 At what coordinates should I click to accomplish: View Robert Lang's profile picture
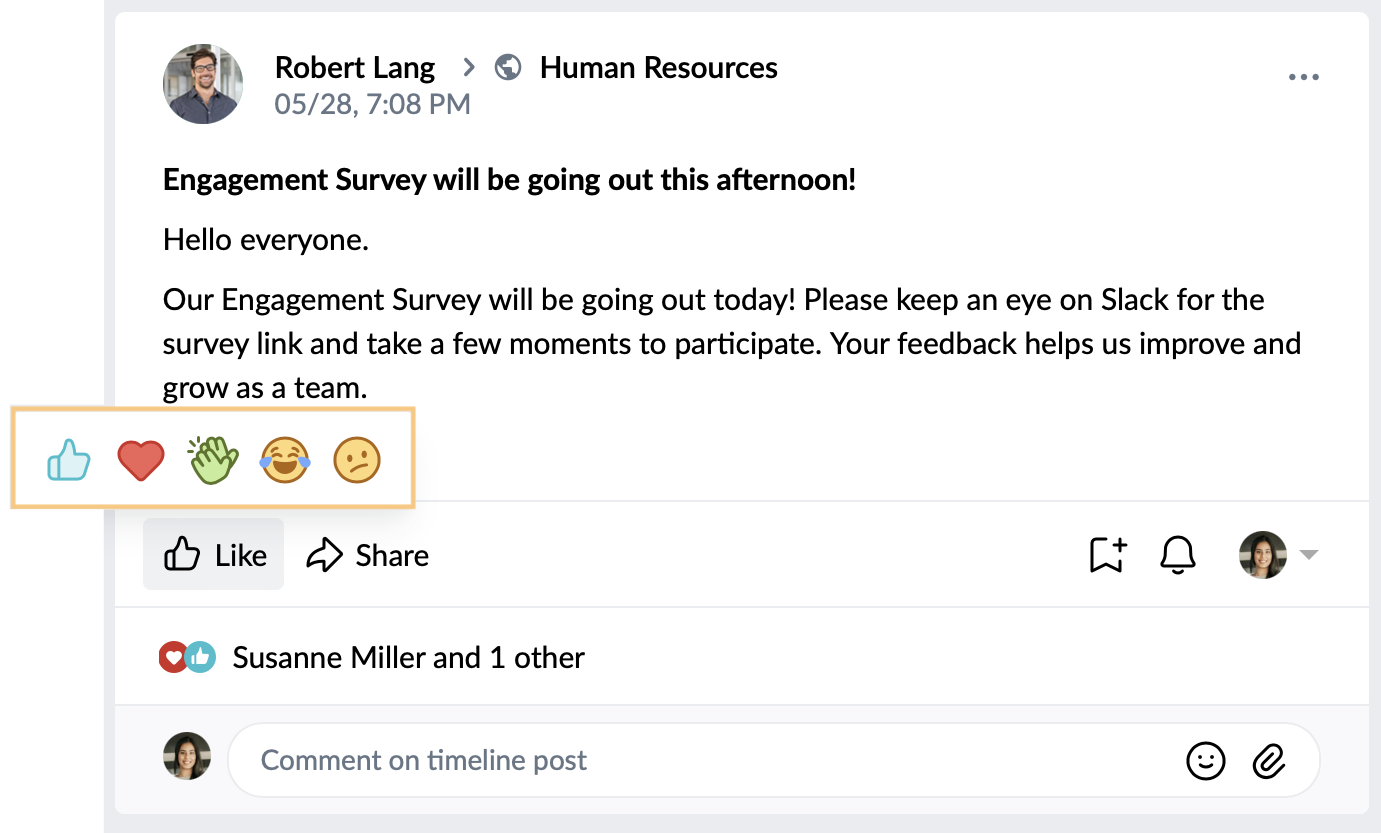tap(203, 84)
